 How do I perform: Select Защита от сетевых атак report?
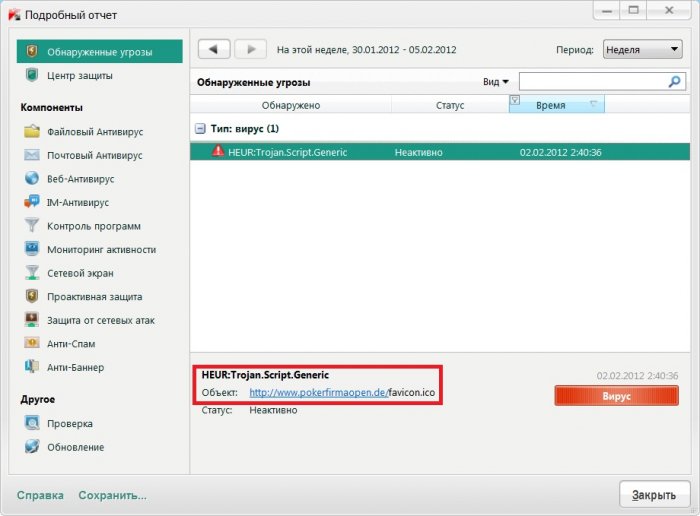101,320
